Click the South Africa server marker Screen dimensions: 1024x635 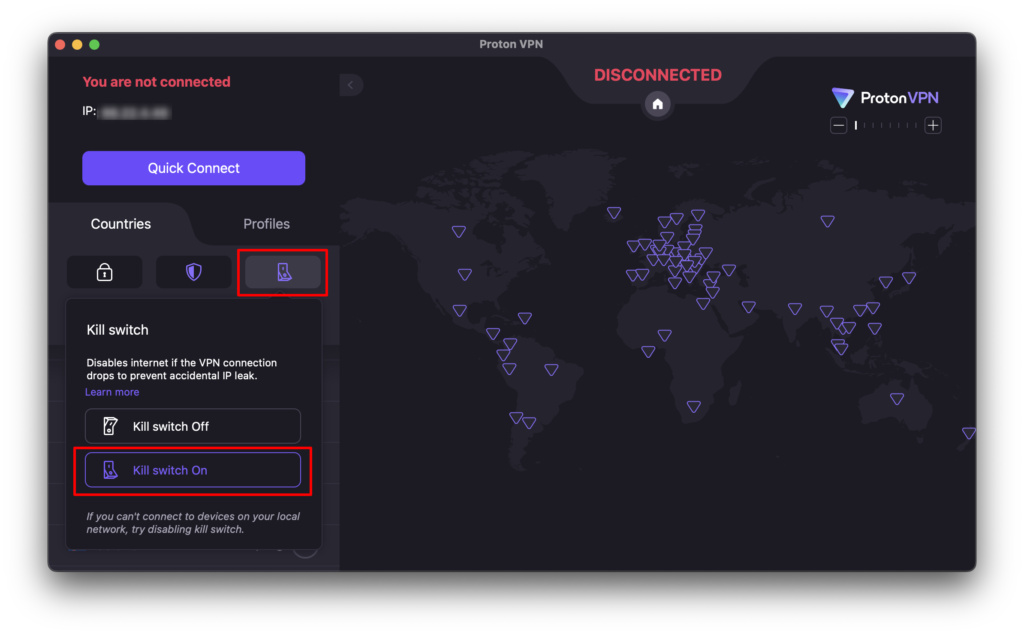tap(694, 406)
